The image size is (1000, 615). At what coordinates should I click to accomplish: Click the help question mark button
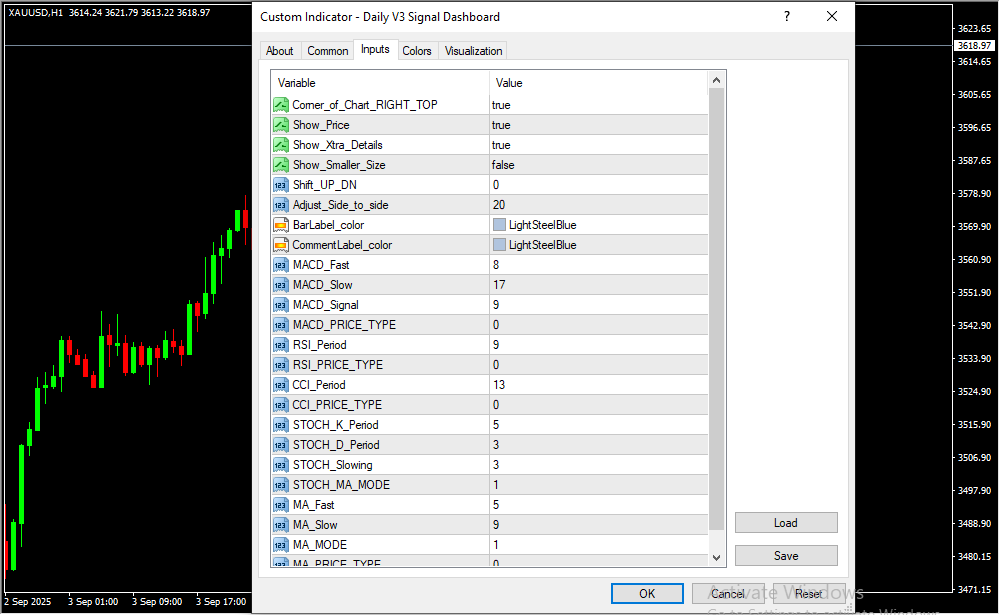click(x=787, y=17)
